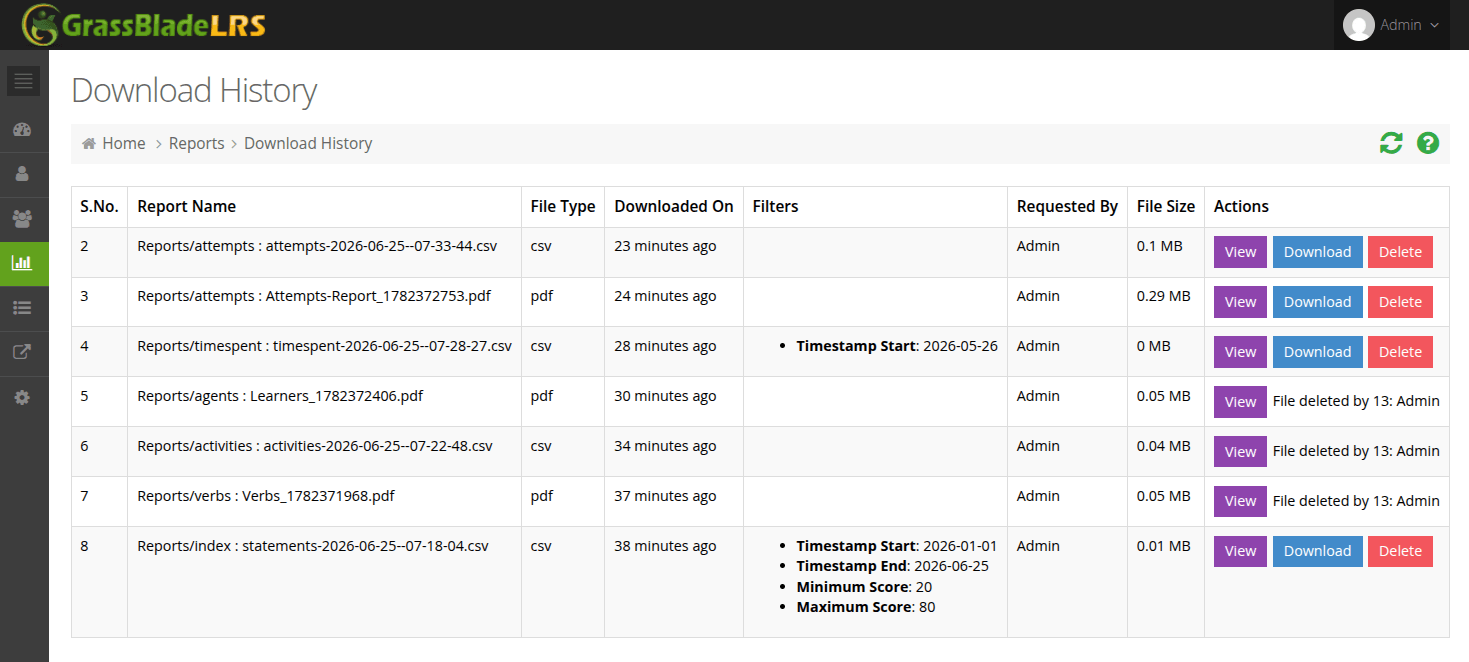
Task: Click the green refresh icon
Action: coord(1391,143)
